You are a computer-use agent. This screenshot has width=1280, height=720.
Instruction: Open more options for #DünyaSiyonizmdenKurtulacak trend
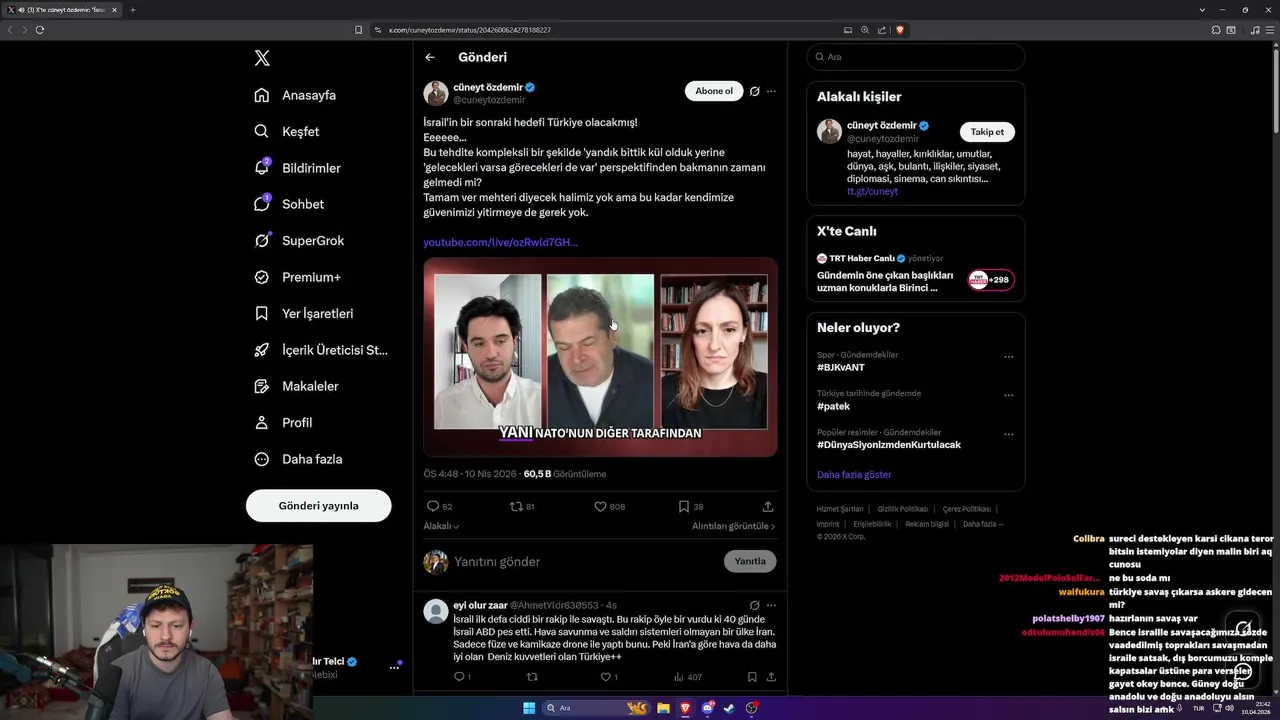pos(1008,434)
